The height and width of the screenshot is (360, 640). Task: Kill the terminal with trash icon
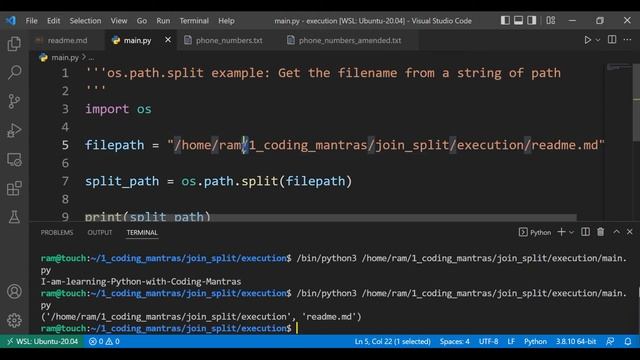click(600, 232)
